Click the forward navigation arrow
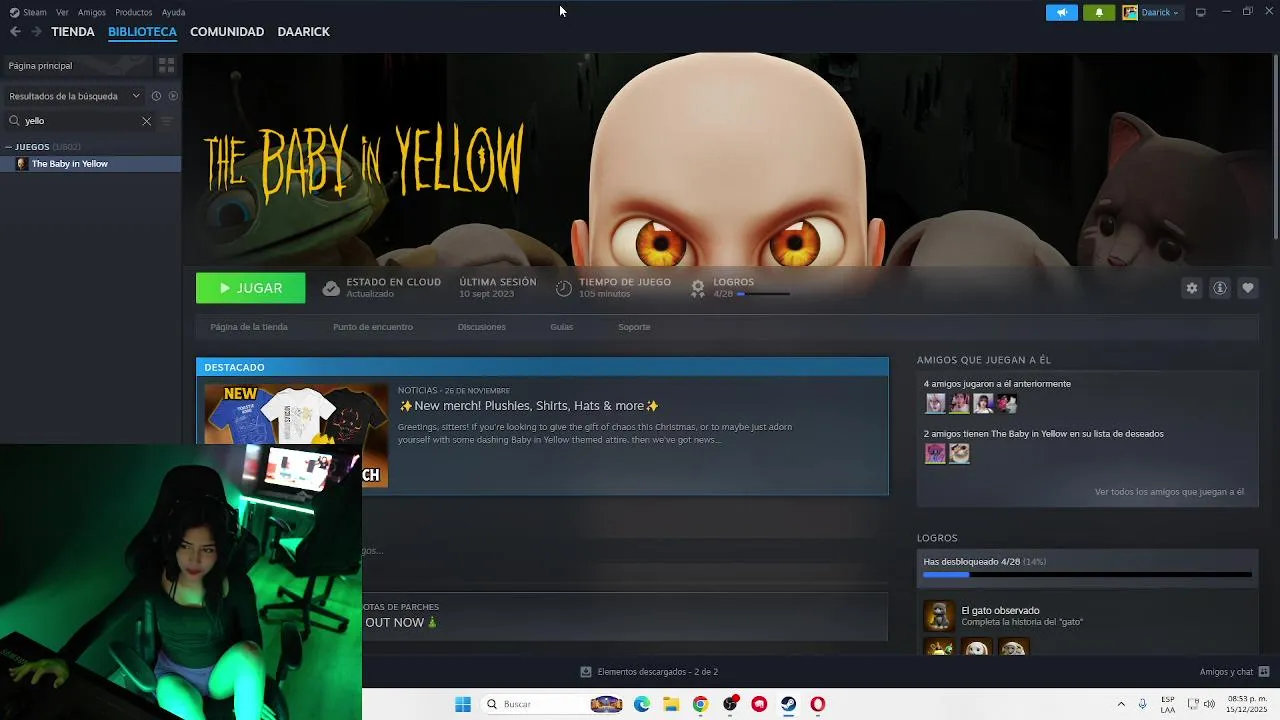The width and height of the screenshot is (1280, 720). pos(36,32)
